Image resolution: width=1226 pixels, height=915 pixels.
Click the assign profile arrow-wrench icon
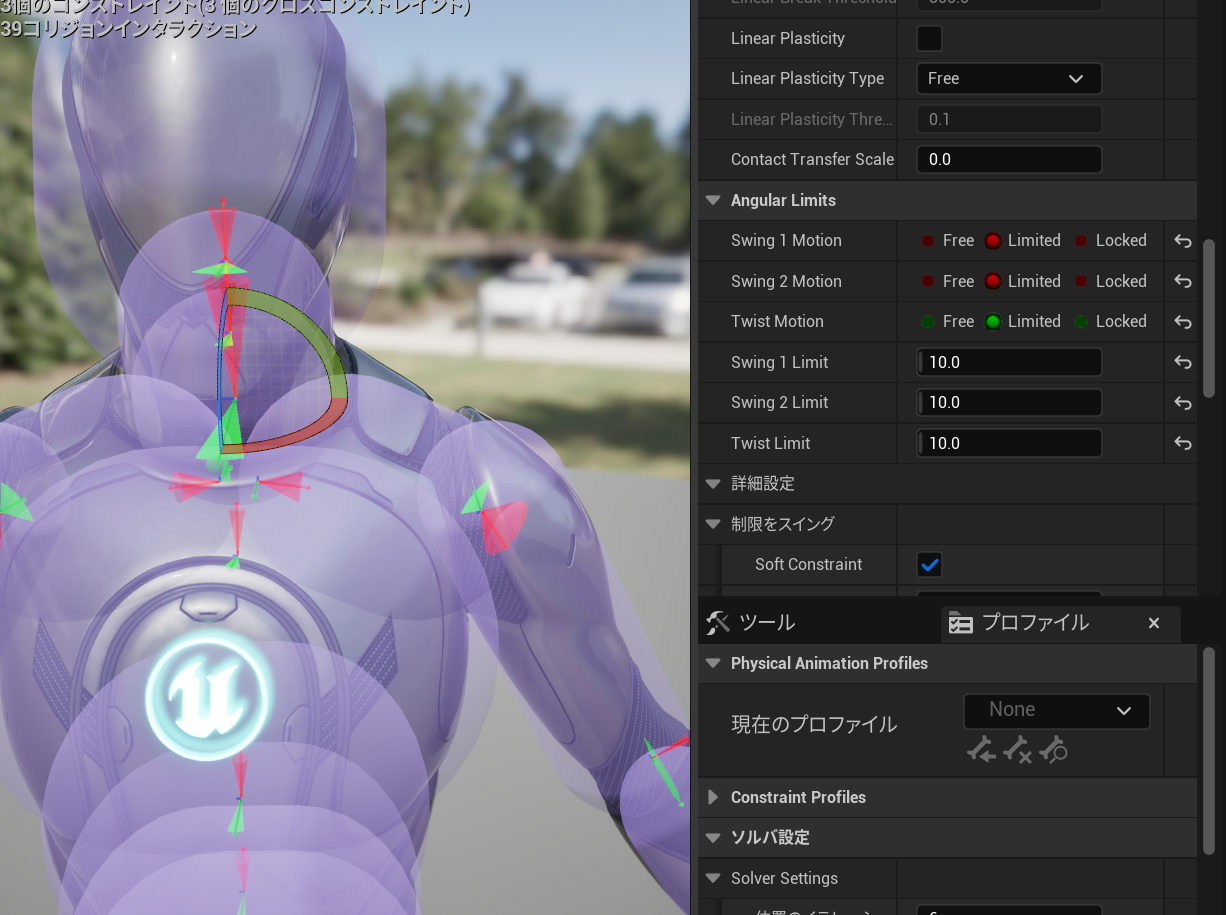coord(981,750)
